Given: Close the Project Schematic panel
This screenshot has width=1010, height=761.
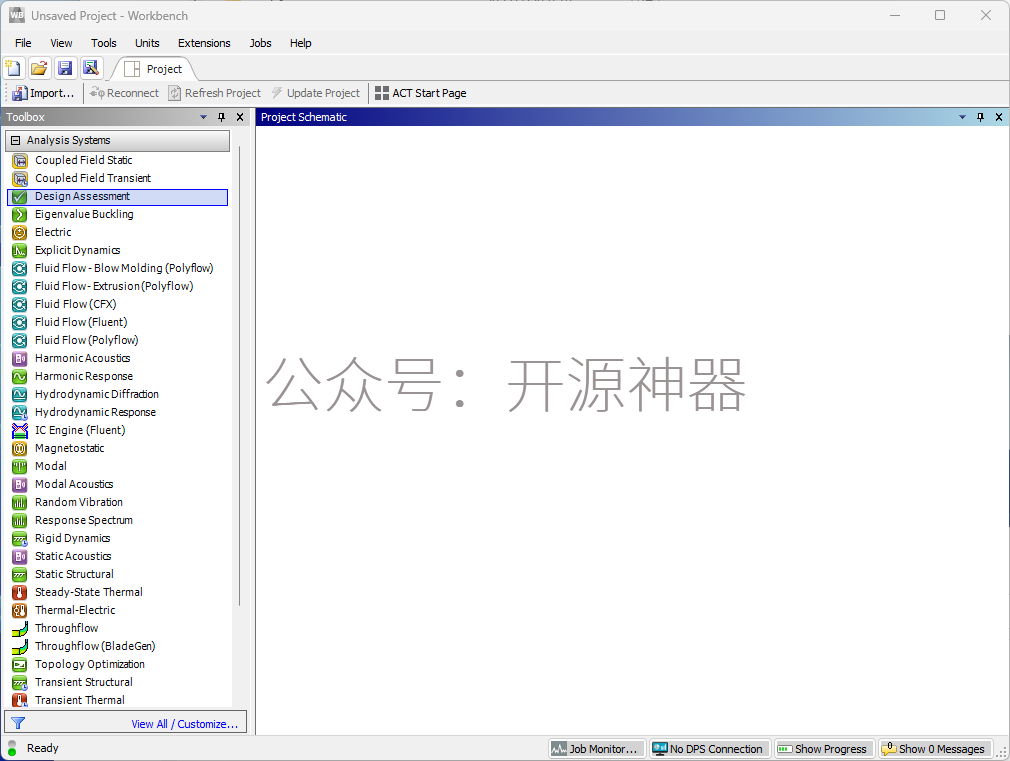Looking at the screenshot, I should [x=998, y=117].
